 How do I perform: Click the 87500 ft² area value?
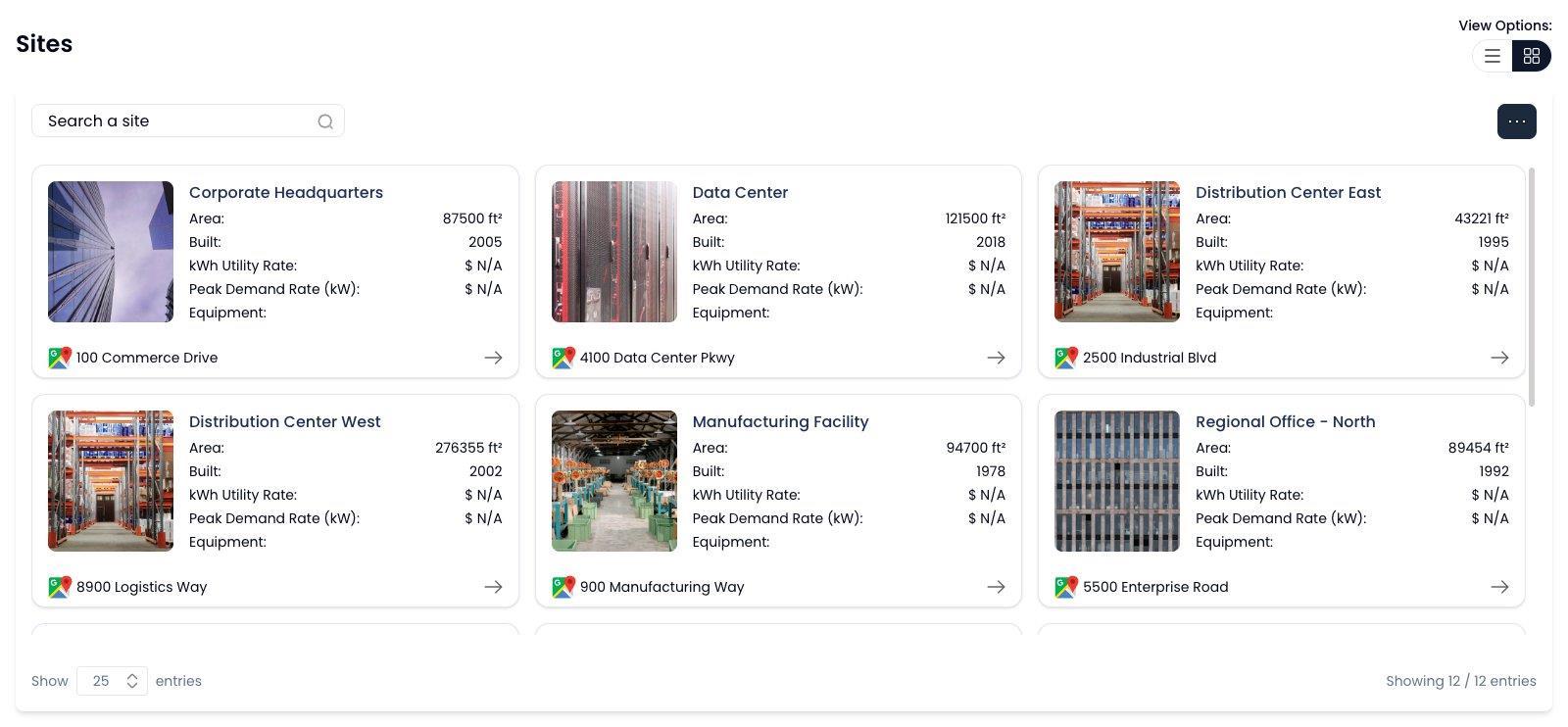[x=472, y=218]
